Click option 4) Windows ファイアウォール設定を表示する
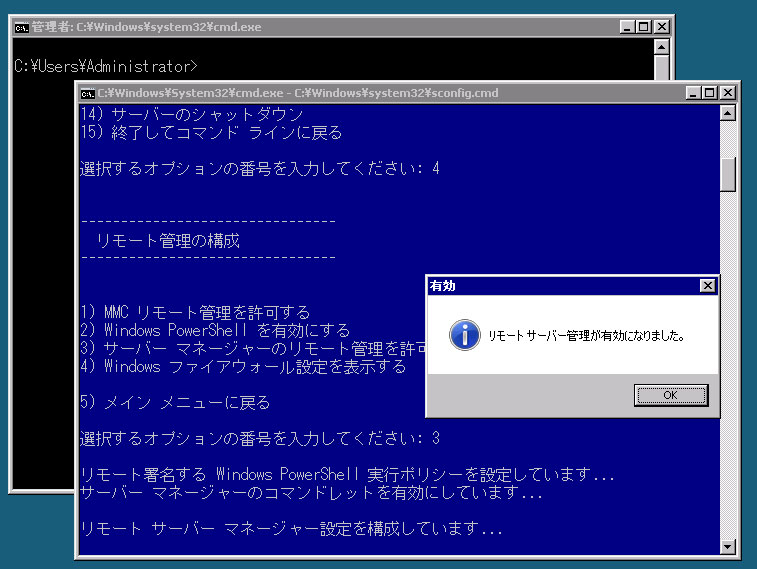The width and height of the screenshot is (757, 569). [x=243, y=367]
